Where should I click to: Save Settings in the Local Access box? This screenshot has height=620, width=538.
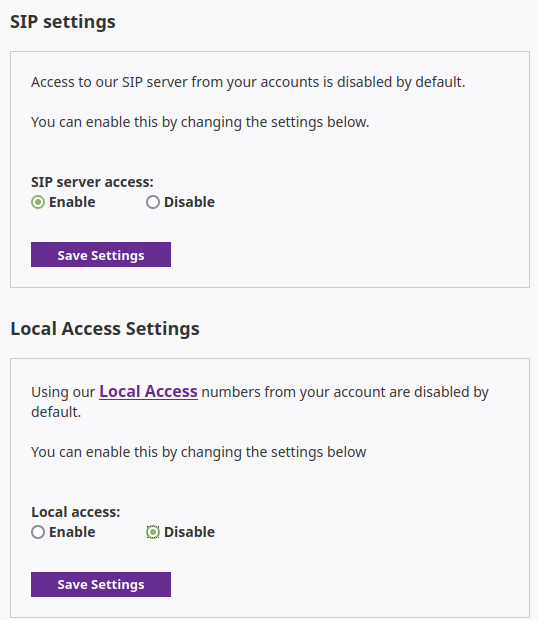(x=101, y=584)
